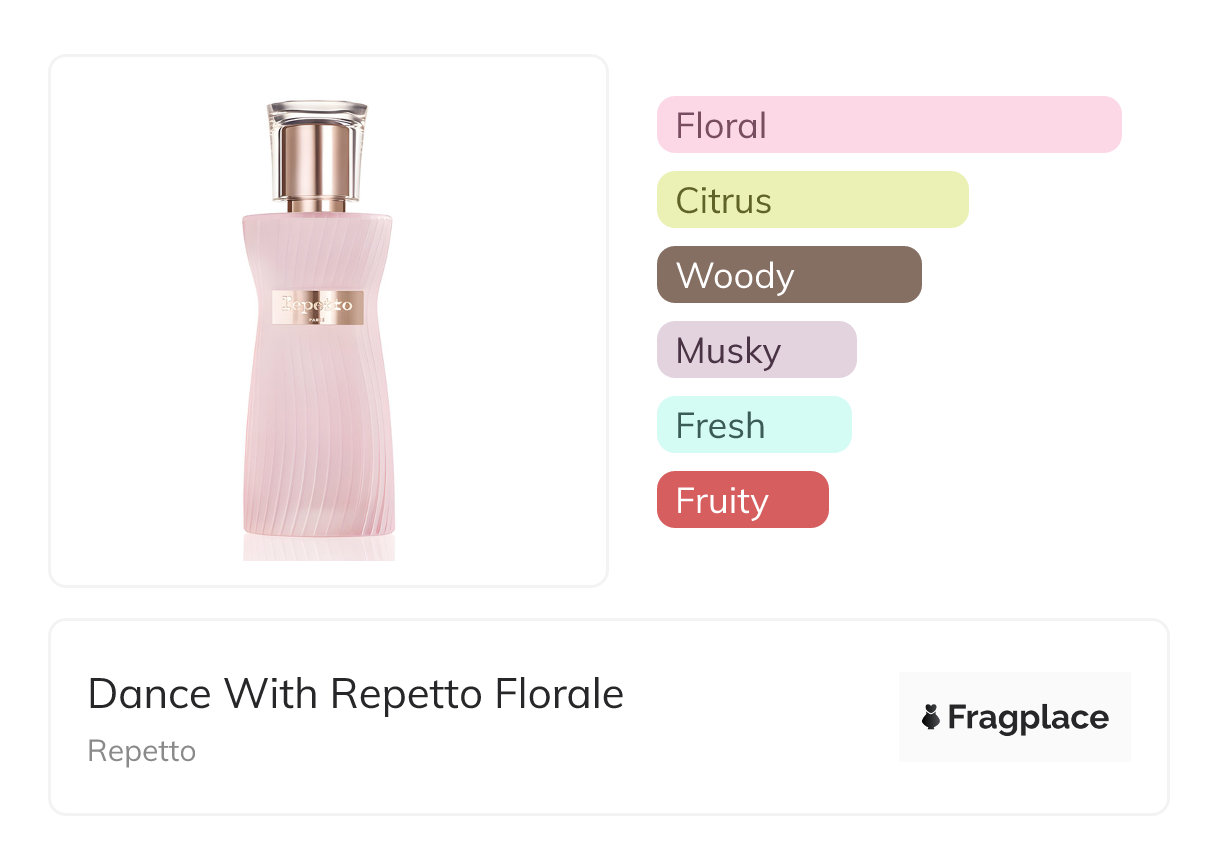Image resolution: width=1218 pixels, height=864 pixels.
Task: Choose the brown Woody accord bar
Action: pyautogui.click(x=788, y=275)
